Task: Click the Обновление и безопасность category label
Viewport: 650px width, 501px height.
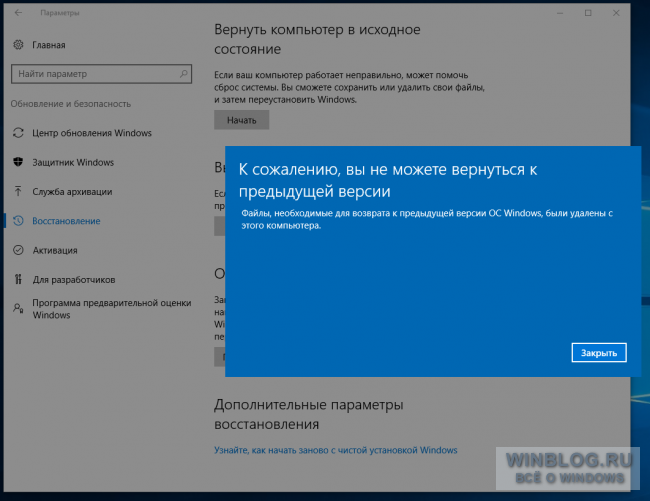Action: 71,104
